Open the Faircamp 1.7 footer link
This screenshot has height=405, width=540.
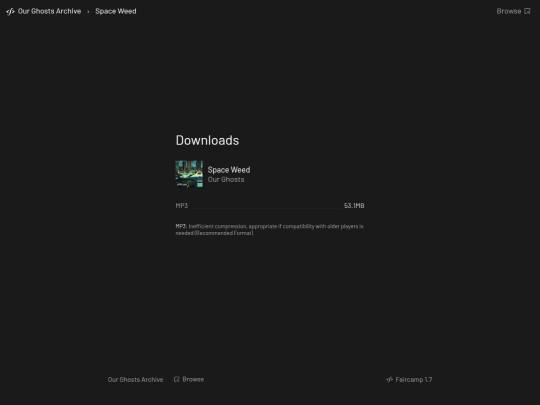409,380
